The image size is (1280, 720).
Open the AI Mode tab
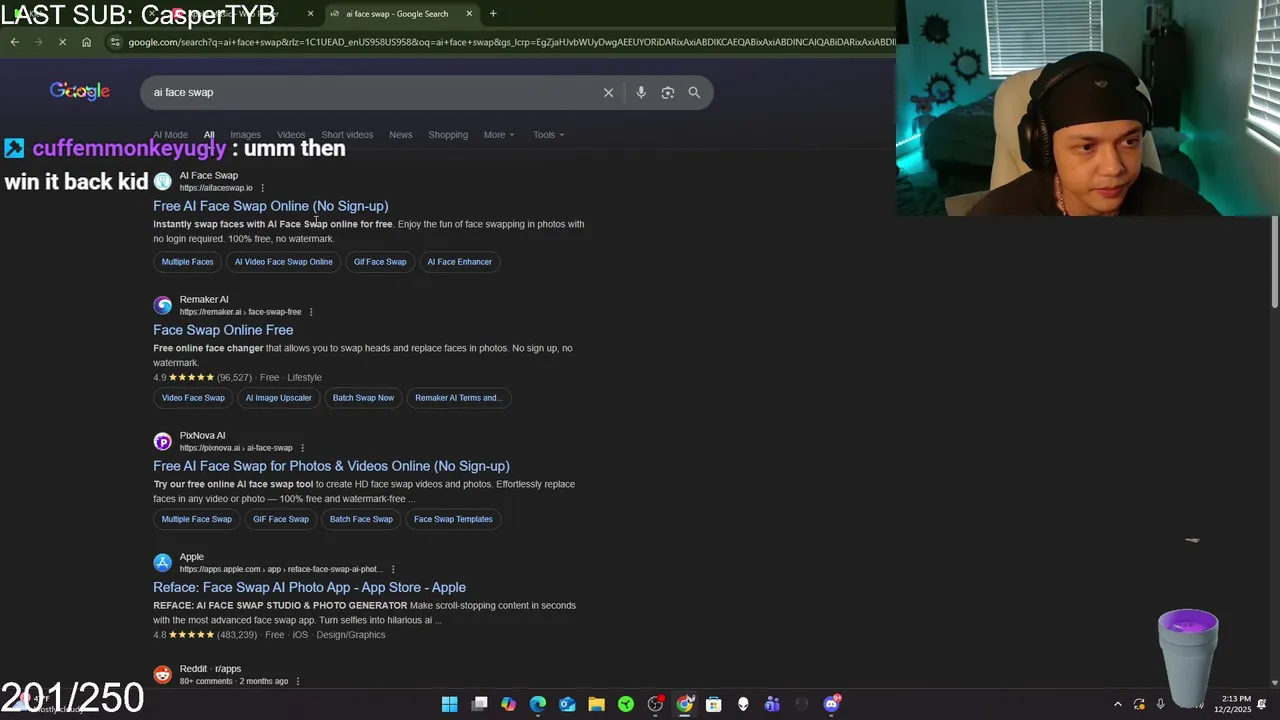[x=170, y=135]
